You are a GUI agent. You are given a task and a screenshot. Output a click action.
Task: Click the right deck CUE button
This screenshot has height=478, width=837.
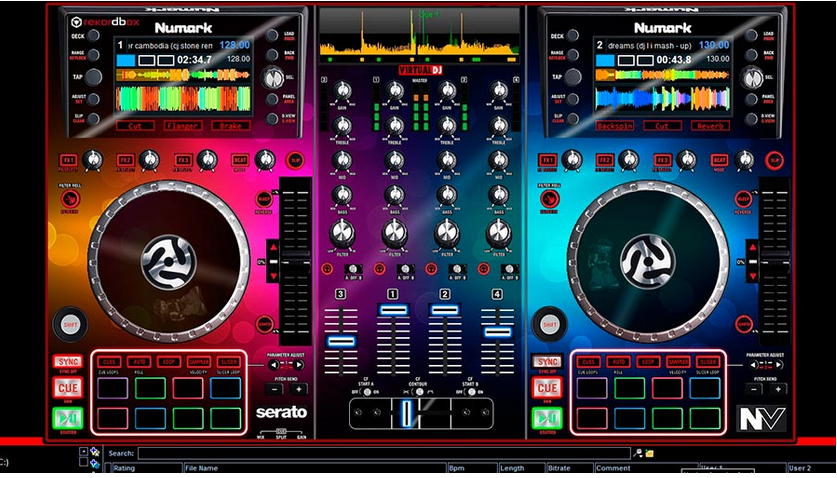[x=547, y=388]
